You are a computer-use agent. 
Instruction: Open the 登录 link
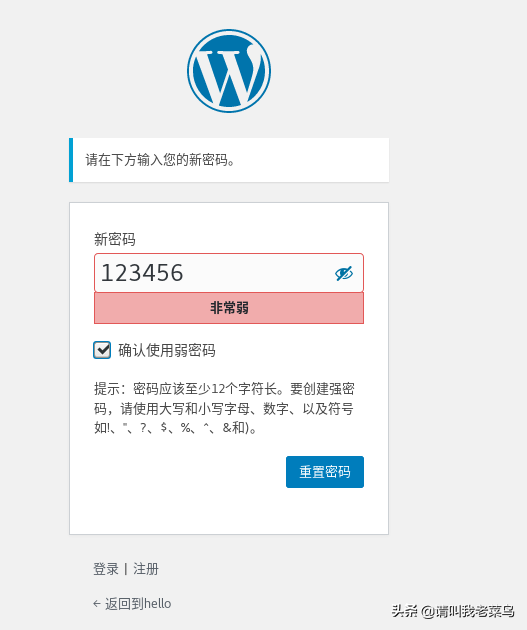106,569
